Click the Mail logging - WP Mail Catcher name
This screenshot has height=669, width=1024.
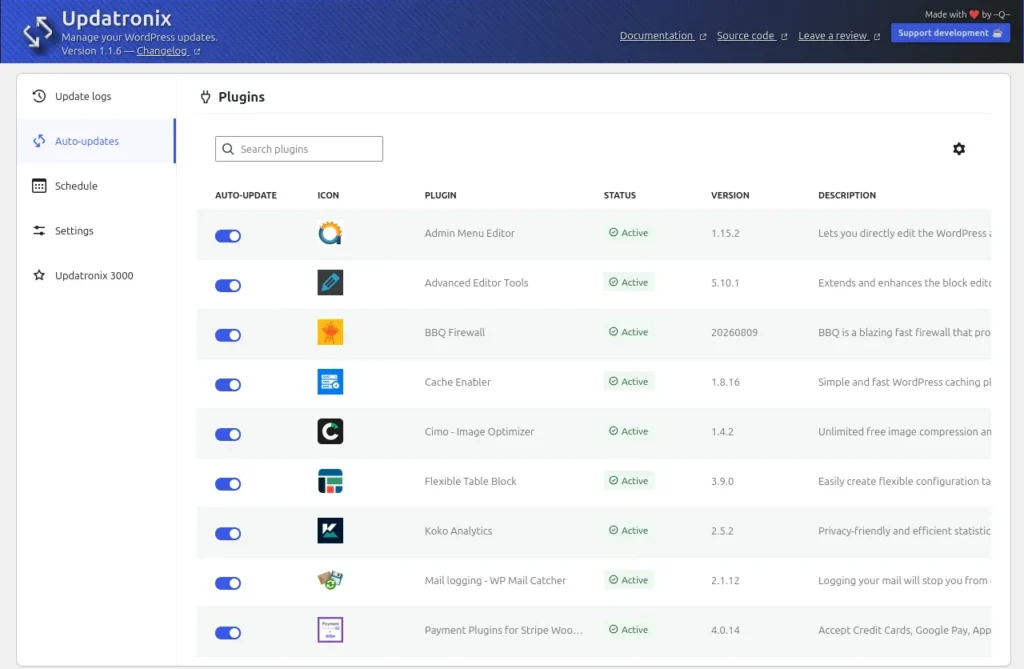pos(495,580)
